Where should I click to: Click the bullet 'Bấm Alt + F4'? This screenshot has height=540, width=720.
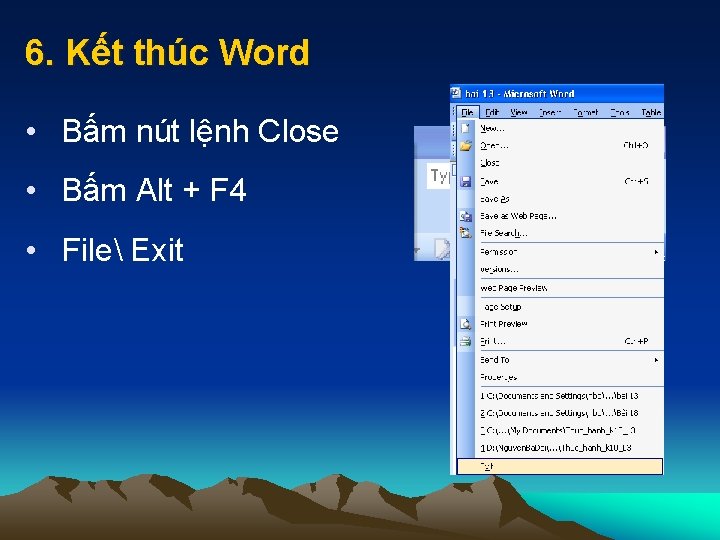(x=154, y=190)
